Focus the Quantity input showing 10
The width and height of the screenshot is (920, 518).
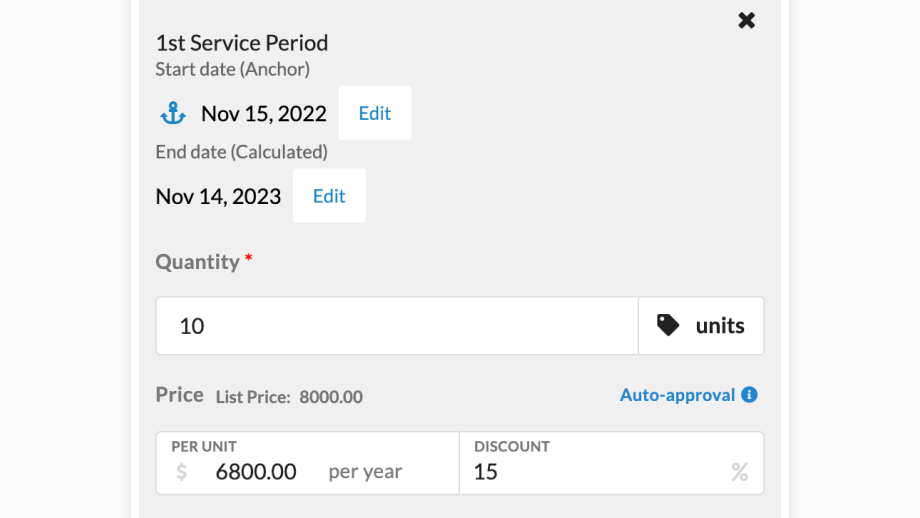pyautogui.click(x=396, y=325)
